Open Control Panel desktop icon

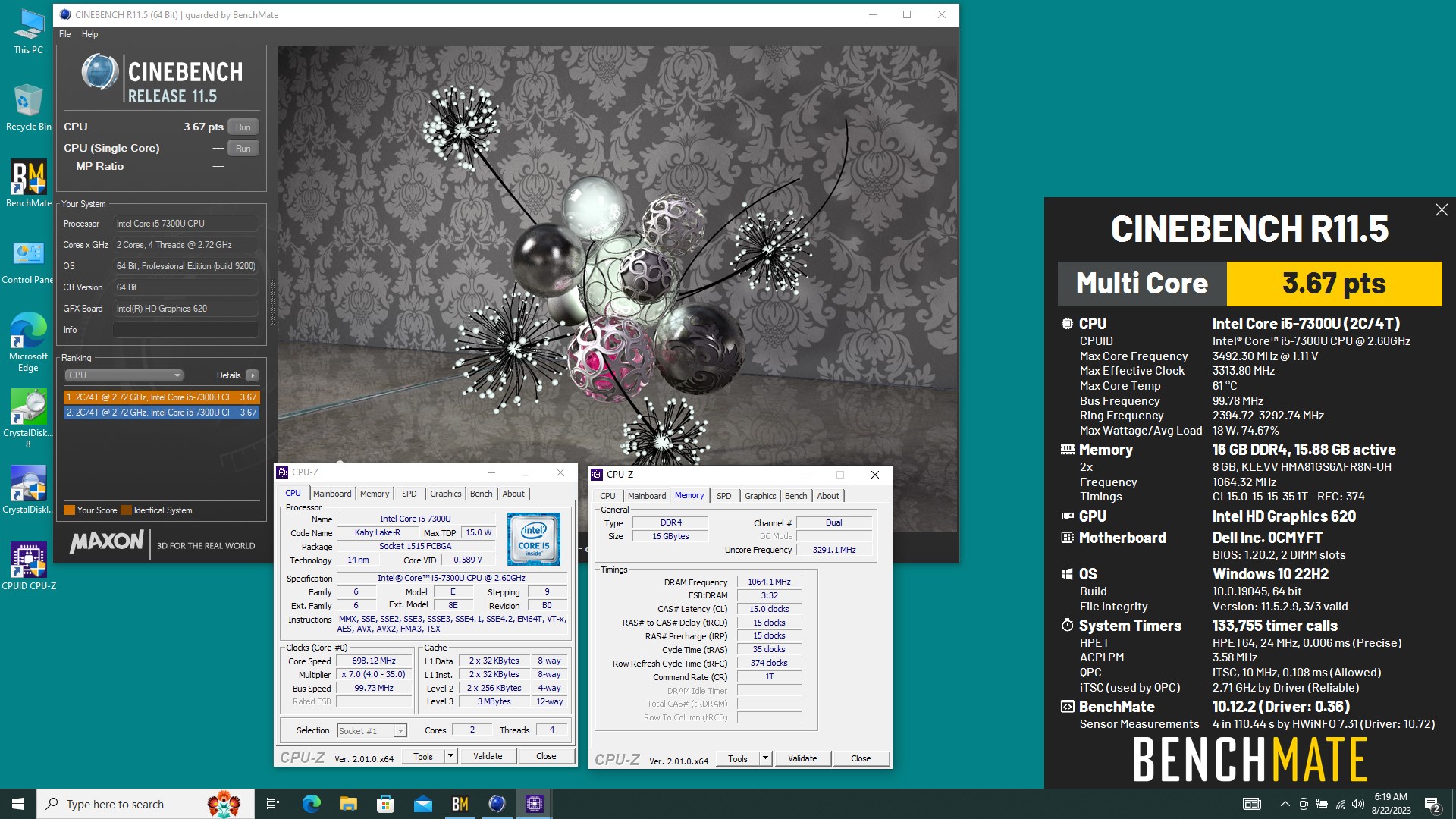click(x=28, y=262)
